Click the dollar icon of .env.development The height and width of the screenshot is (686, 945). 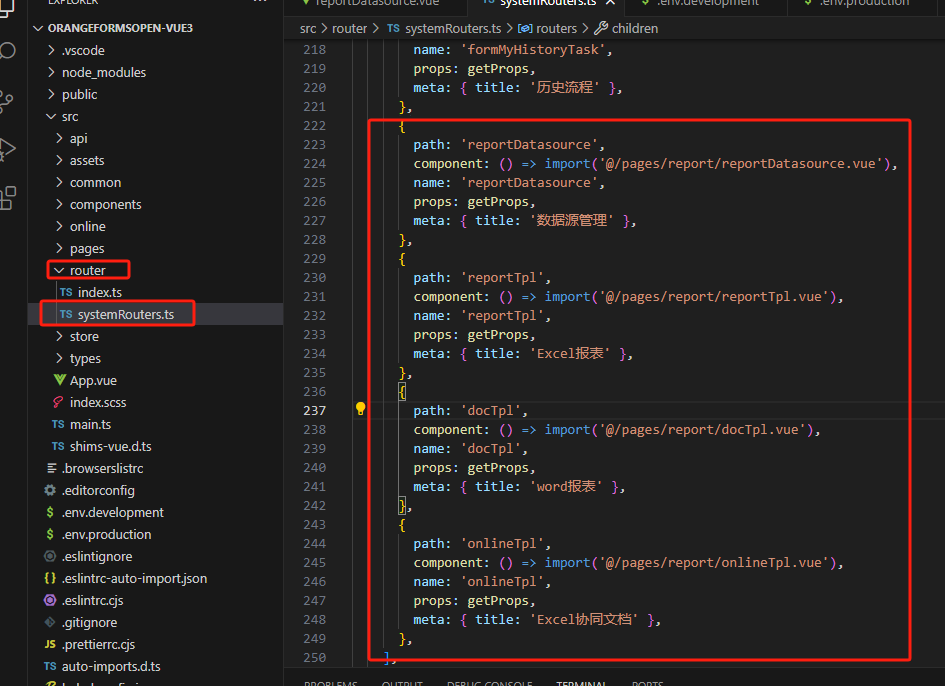click(50, 512)
